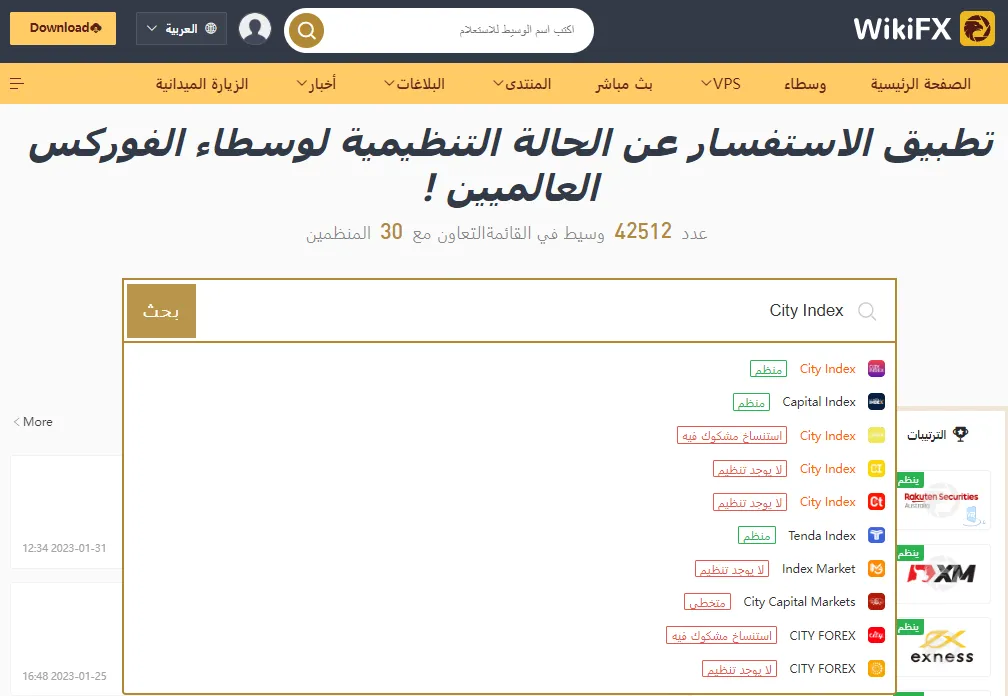
Task: Click the Index Market broker logo
Action: pyautogui.click(x=876, y=568)
